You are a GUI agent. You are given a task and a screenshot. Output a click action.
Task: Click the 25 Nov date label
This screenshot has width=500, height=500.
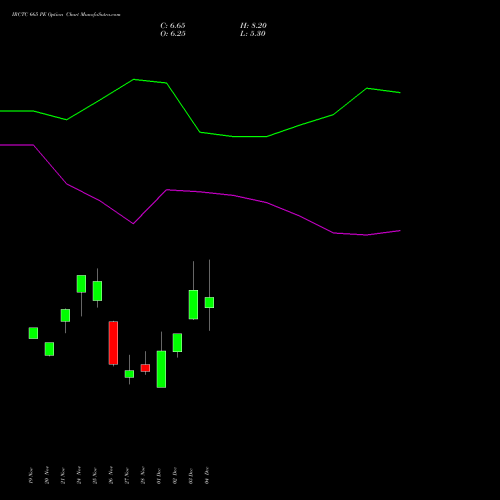[x=95, y=476]
